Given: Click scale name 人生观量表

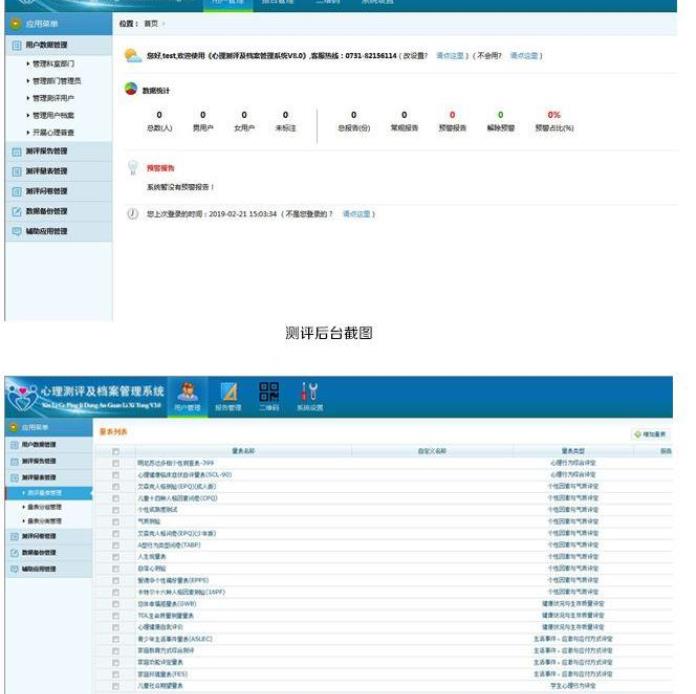Looking at the screenshot, I should (x=152, y=557).
